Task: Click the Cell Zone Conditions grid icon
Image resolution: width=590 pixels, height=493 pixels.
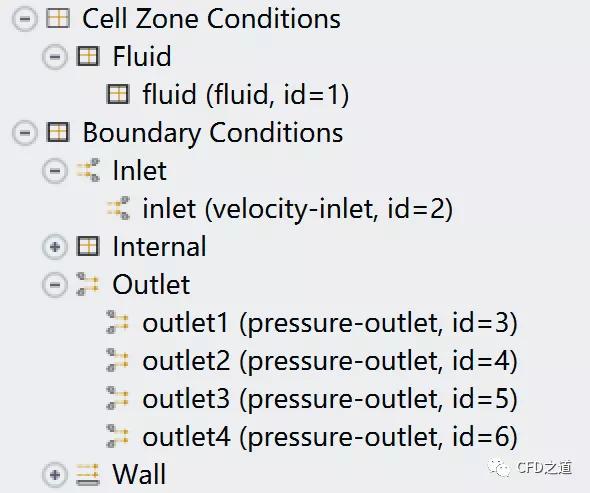Action: [58, 18]
